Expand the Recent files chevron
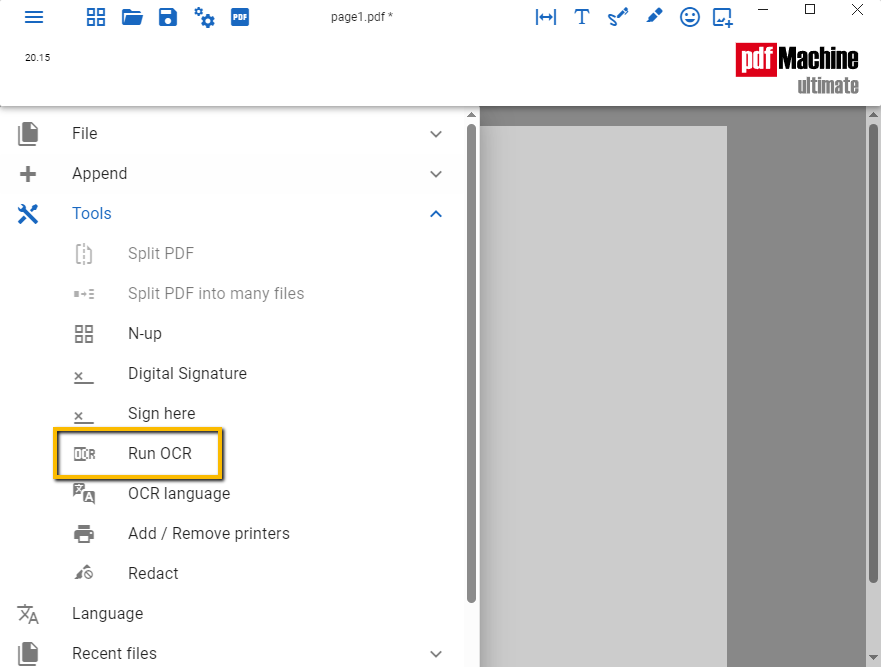 click(x=435, y=654)
